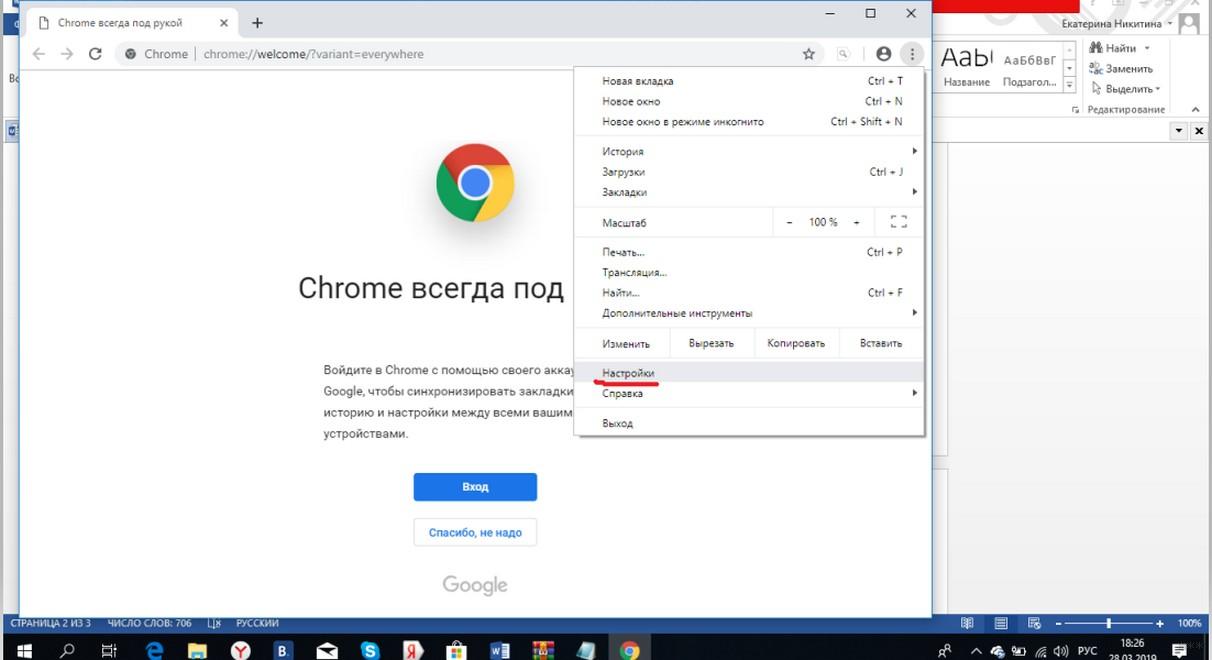1212x660 pixels.
Task: Open Екатерина Никитина account dropdown
Action: (x=1170, y=24)
